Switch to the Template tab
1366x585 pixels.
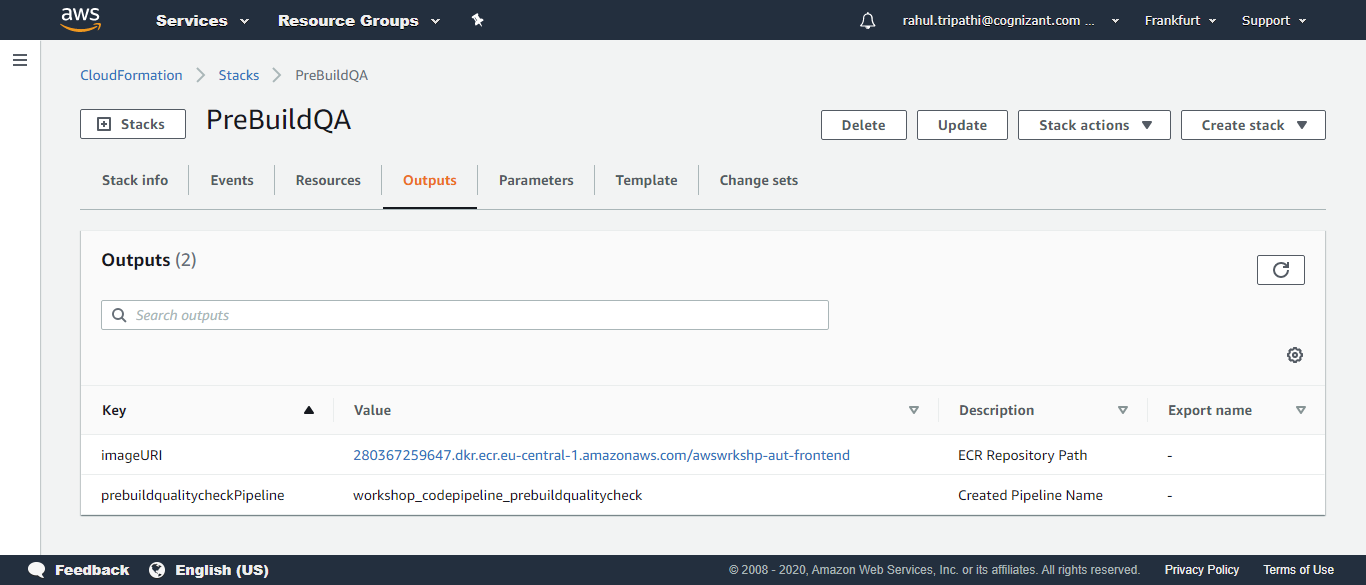click(x=646, y=180)
